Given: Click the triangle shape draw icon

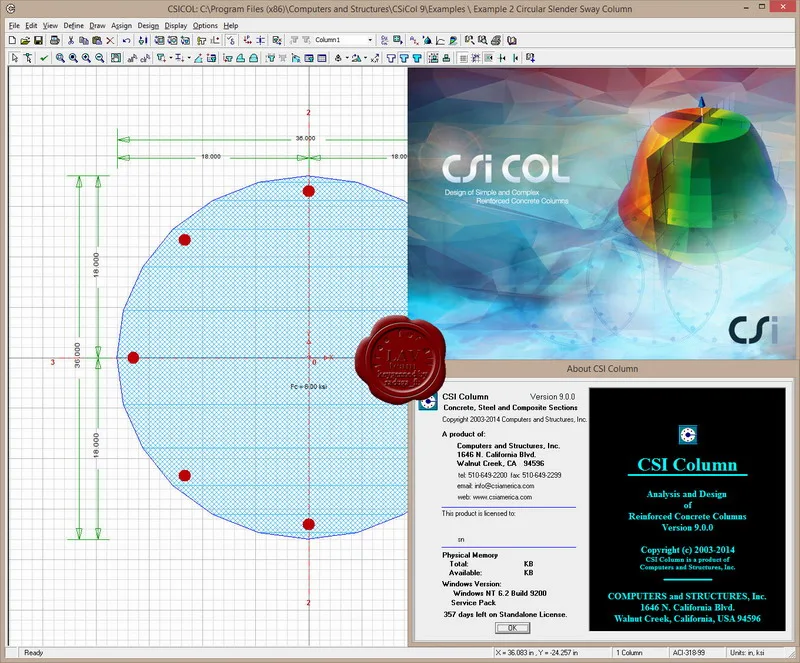Looking at the screenshot, I should click(x=198, y=58).
